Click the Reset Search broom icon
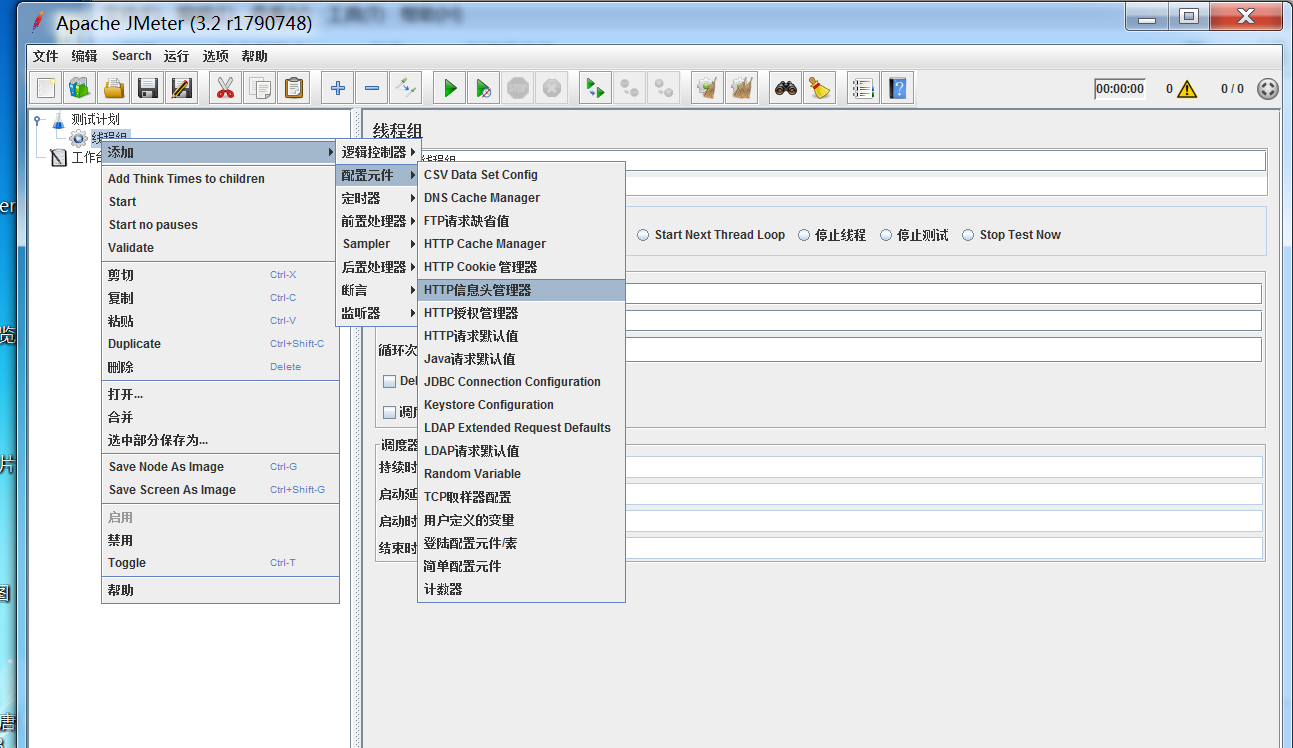The height and width of the screenshot is (748, 1293). pos(820,88)
